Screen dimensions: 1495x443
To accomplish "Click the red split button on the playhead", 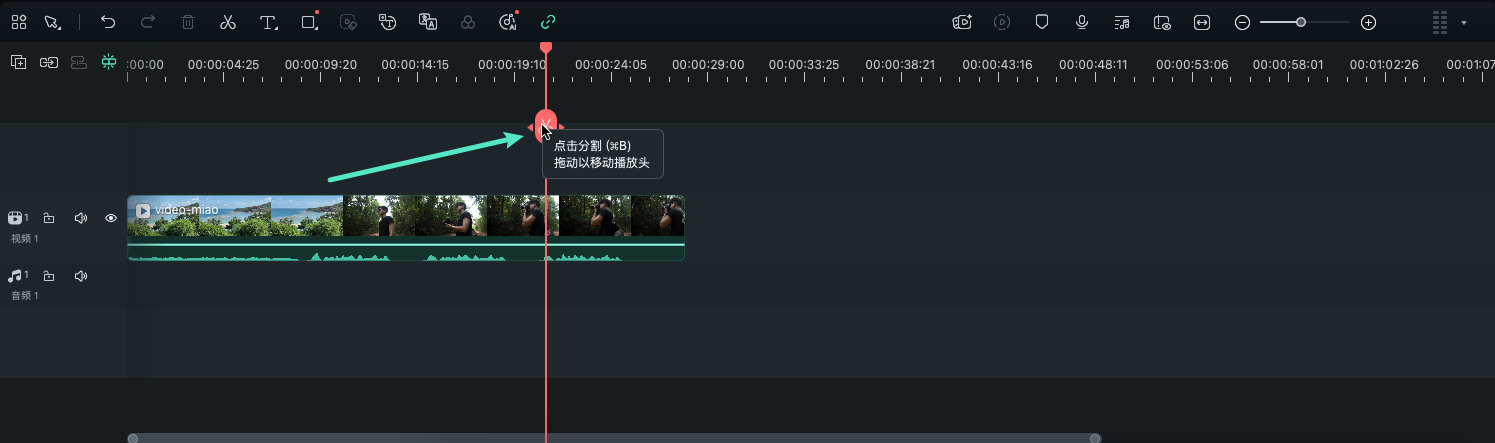I will click(546, 124).
